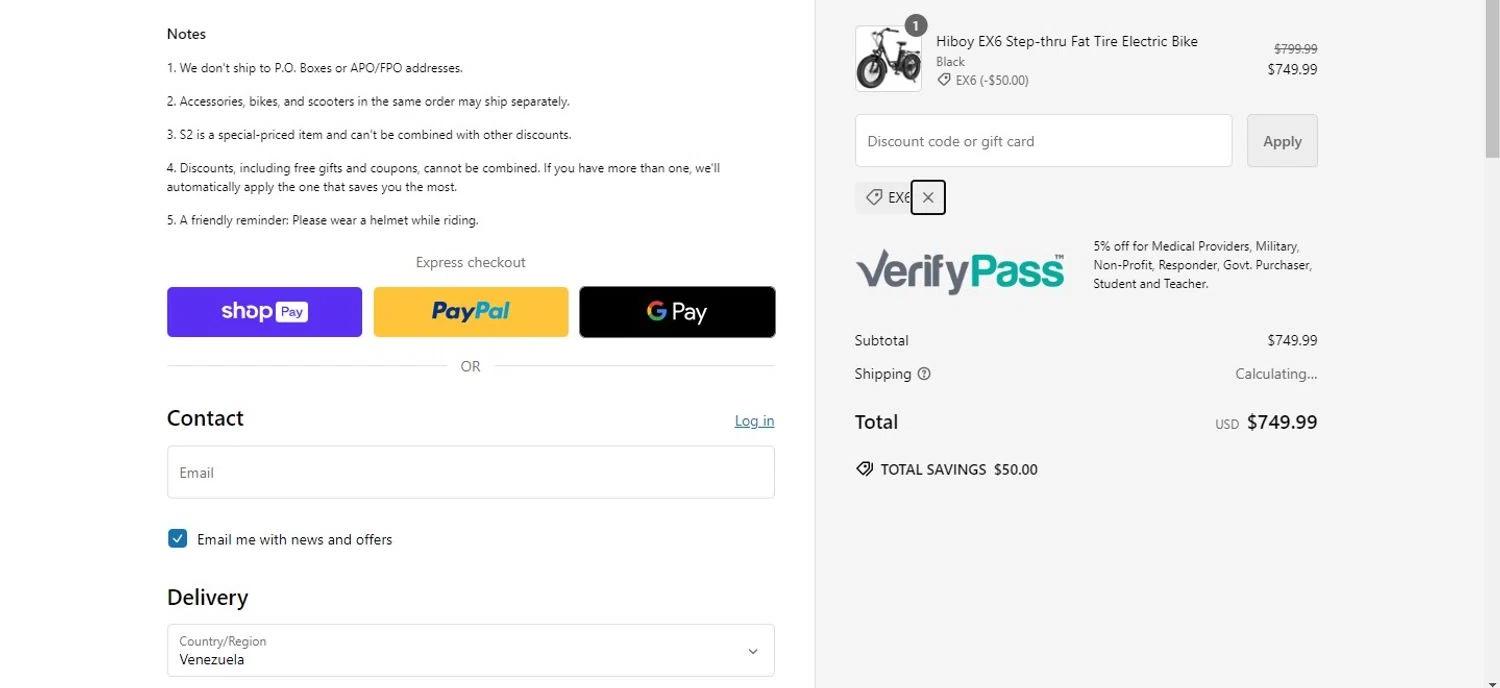Screen dimensions: 1500x688
Task: Click the VerifyPass logo
Action: click(x=960, y=270)
